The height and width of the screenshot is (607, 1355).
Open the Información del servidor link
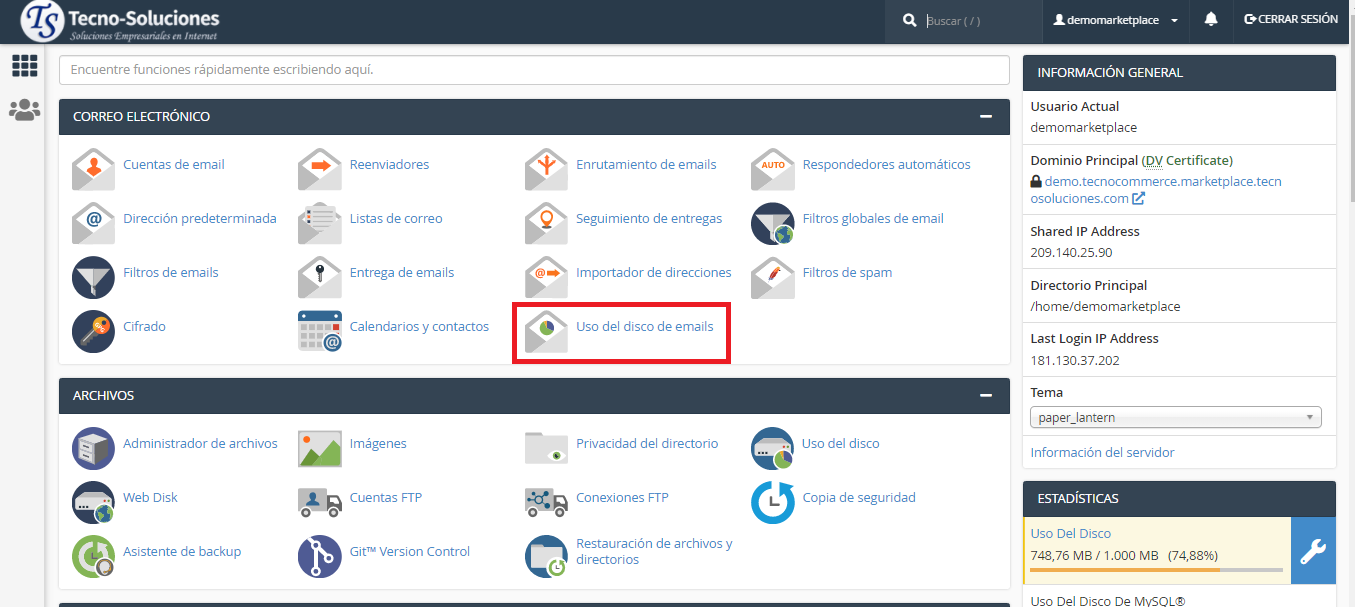(x=1102, y=452)
